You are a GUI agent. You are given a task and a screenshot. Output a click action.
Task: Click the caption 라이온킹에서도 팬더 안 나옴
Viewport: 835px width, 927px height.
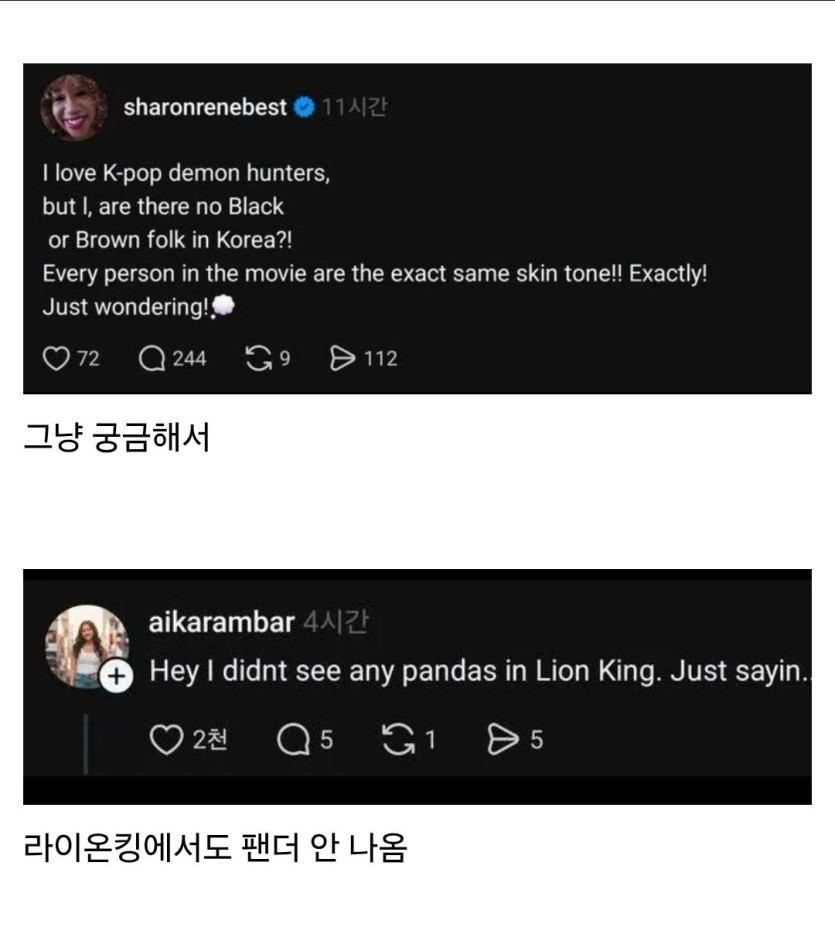214,848
